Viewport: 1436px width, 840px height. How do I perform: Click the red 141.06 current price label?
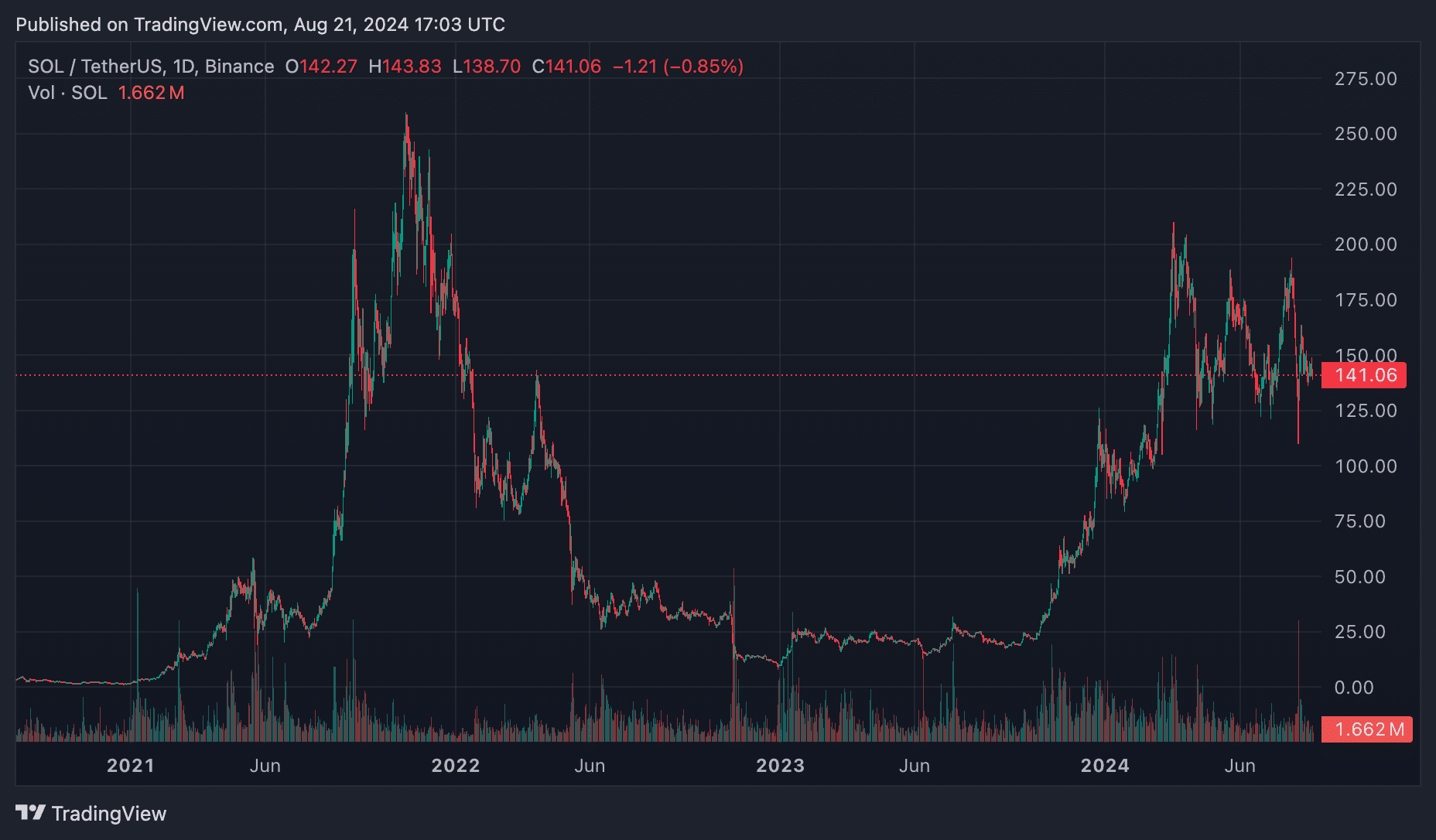[1365, 375]
